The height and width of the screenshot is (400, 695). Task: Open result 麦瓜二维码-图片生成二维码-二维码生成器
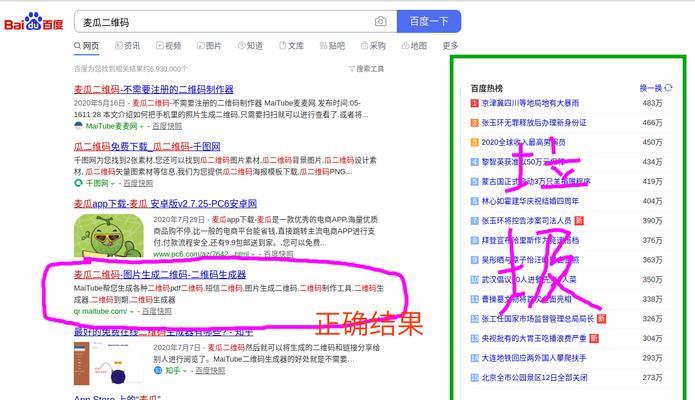coord(160,275)
